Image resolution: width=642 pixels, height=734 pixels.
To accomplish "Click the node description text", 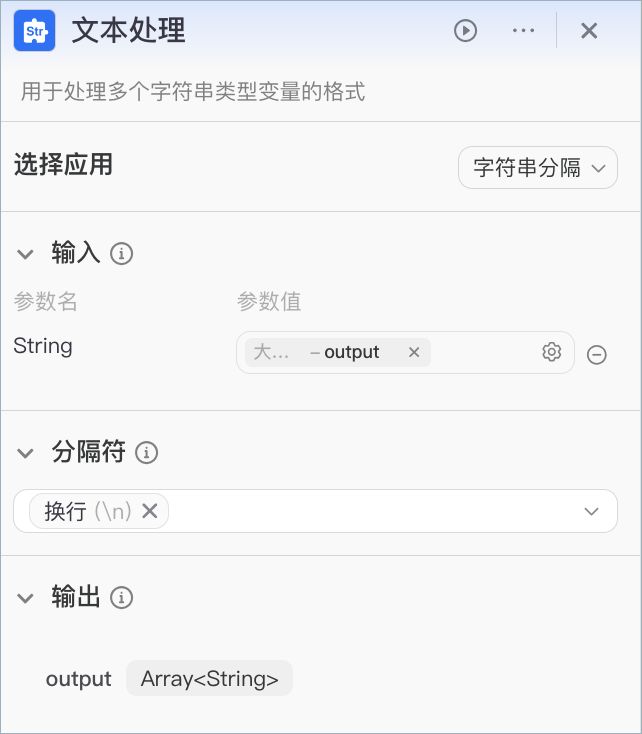I will [192, 91].
